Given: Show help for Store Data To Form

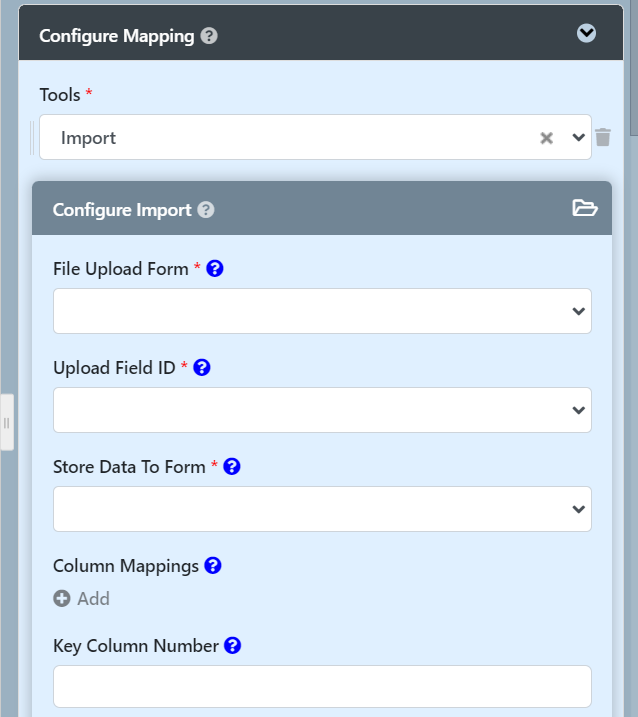Looking at the screenshot, I should tap(232, 467).
